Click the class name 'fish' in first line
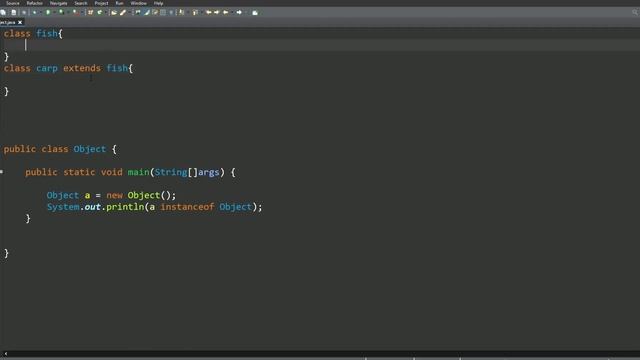640x360 pixels. tap(47, 33)
